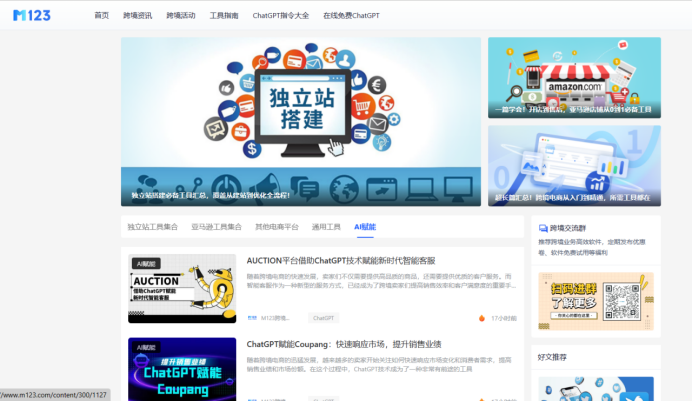693x402 pixels.
Task: Click the 好文推荐 heading
Action: point(552,357)
